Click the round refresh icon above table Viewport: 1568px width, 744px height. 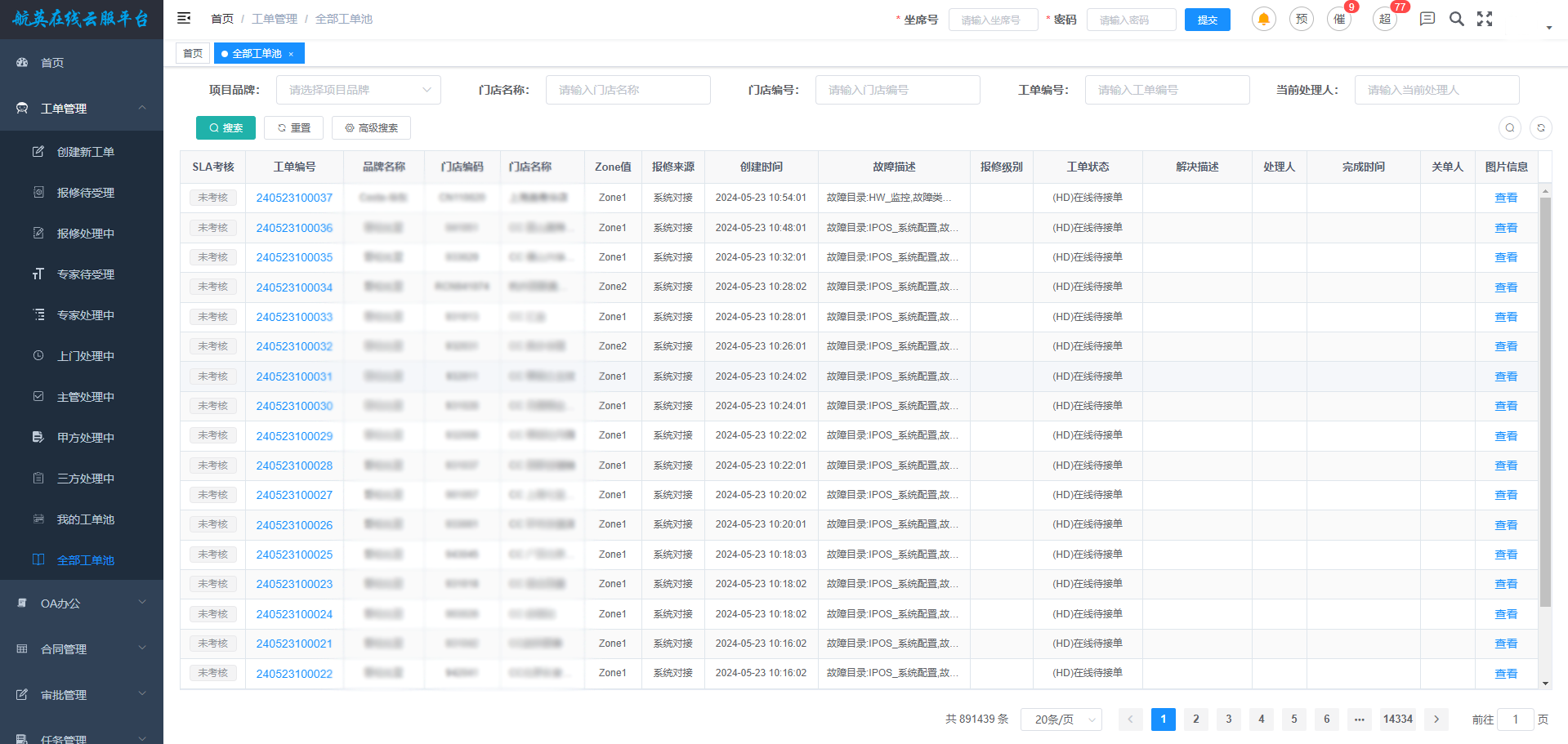pos(1540,127)
